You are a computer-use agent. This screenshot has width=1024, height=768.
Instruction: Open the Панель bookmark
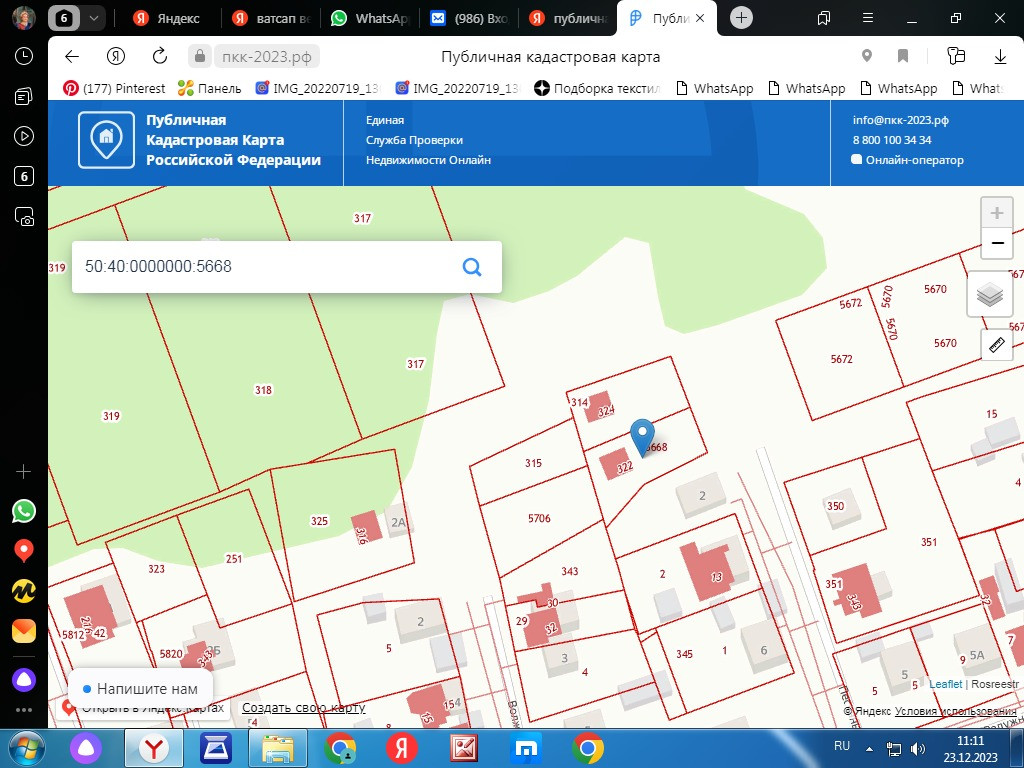(210, 88)
